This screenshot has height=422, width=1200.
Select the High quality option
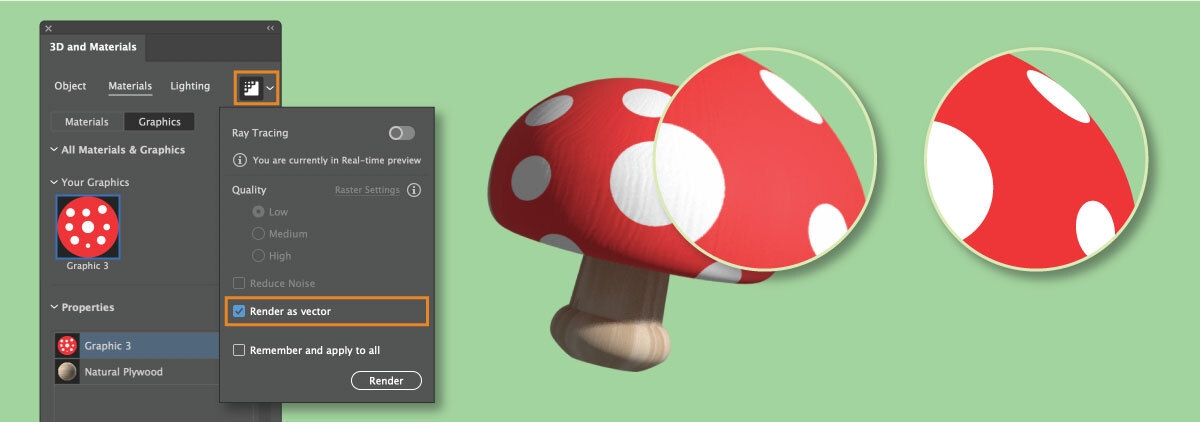[x=259, y=256]
